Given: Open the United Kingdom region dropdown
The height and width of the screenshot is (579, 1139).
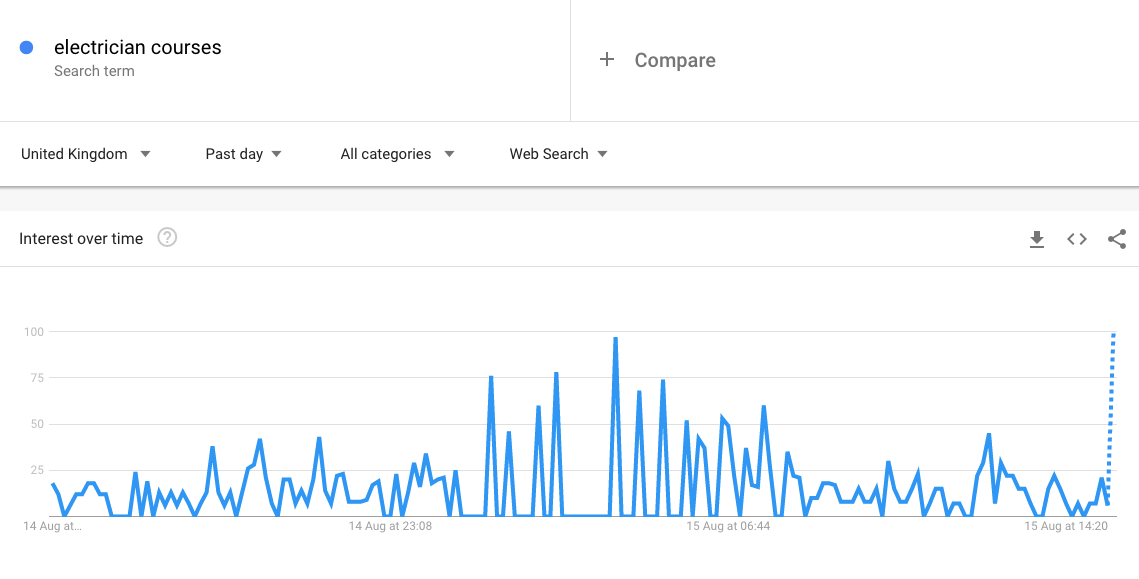Looking at the screenshot, I should pos(86,154).
